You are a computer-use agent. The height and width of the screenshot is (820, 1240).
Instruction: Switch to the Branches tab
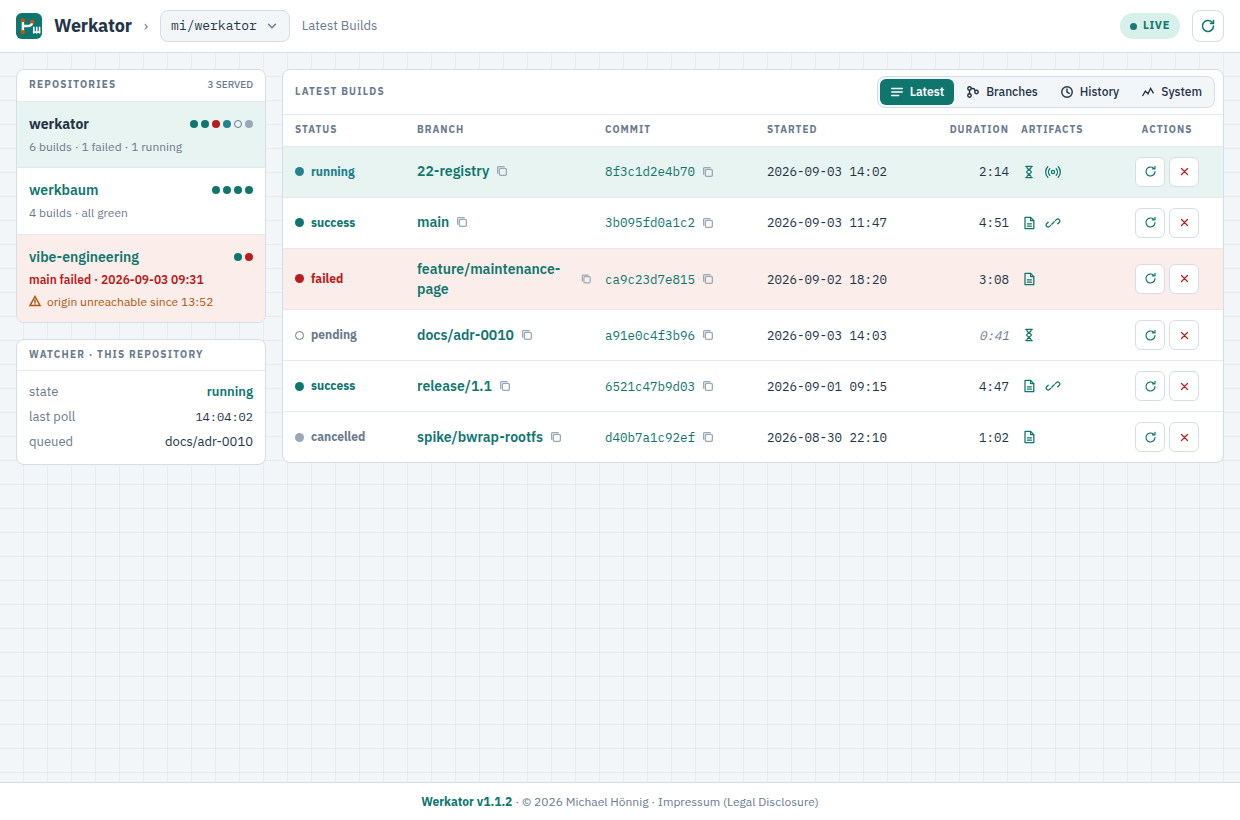click(1002, 92)
